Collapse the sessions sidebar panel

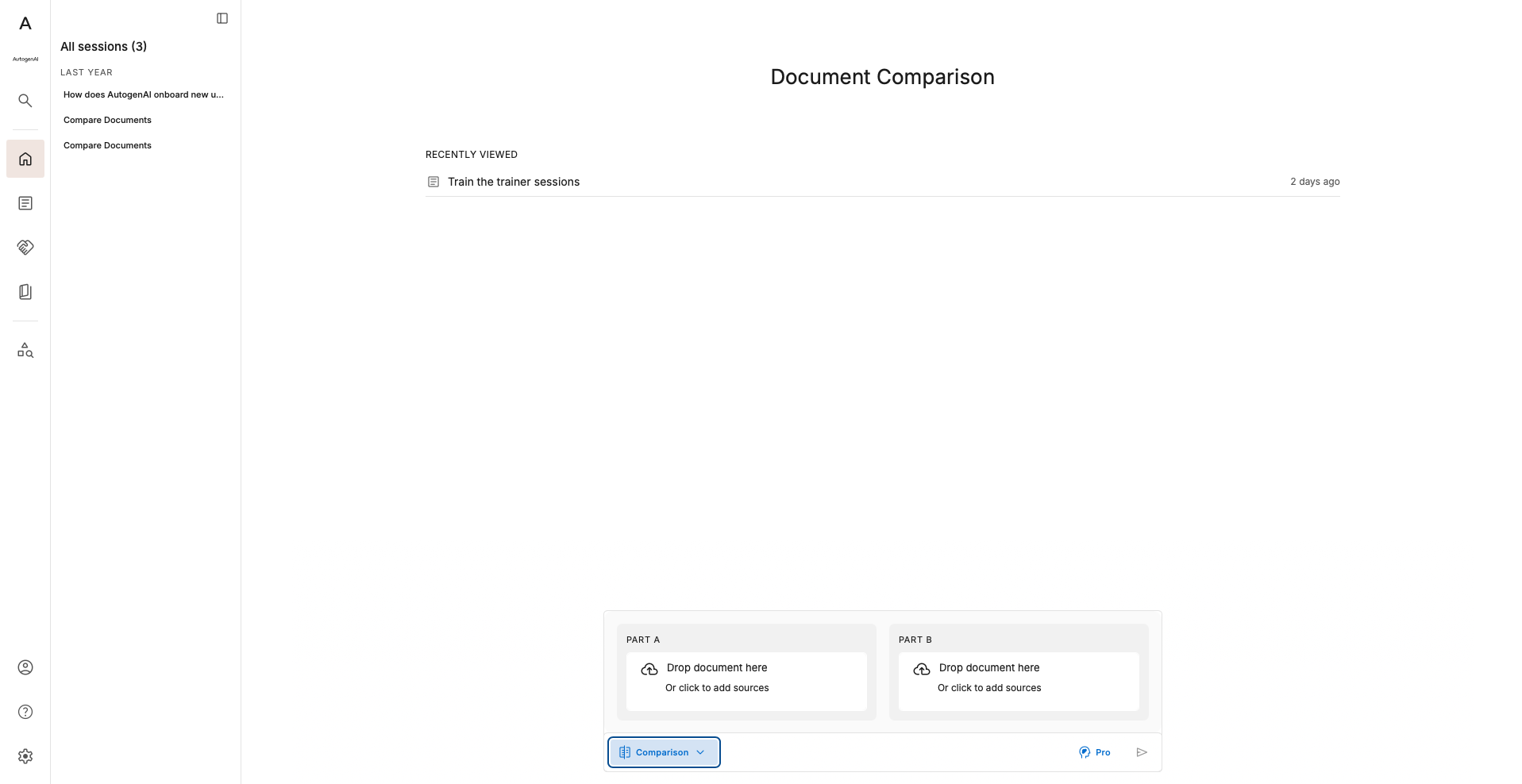coord(222,18)
